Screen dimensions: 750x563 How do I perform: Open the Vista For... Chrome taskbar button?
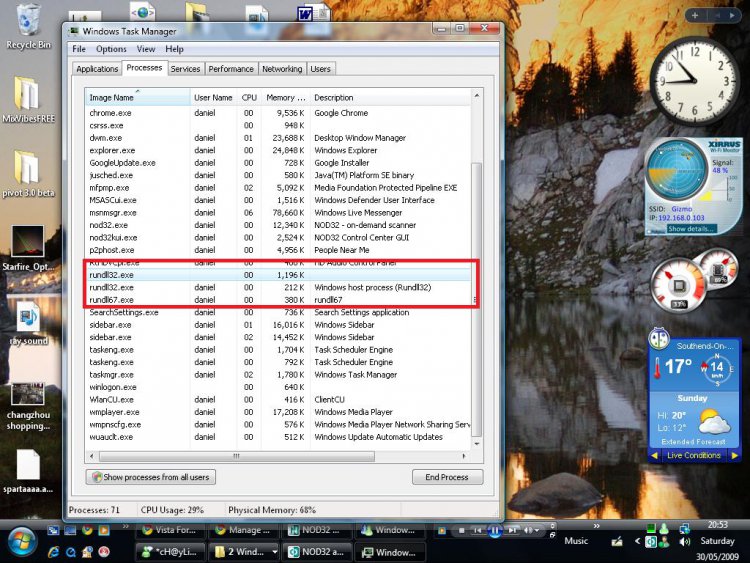(x=172, y=530)
